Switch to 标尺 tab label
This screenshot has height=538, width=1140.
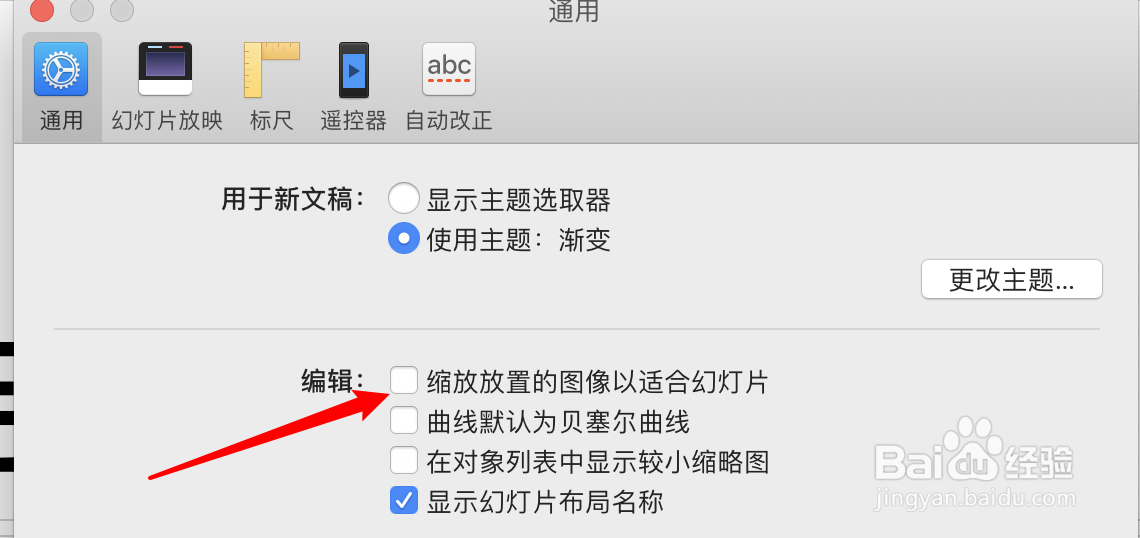click(x=271, y=120)
